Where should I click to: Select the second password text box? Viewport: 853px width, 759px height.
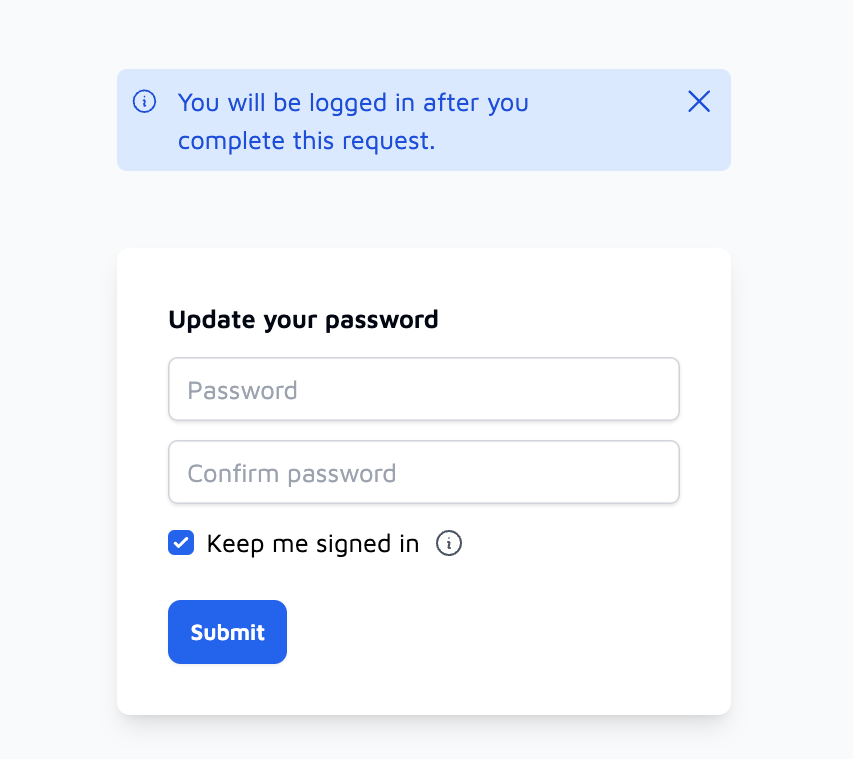pos(424,472)
